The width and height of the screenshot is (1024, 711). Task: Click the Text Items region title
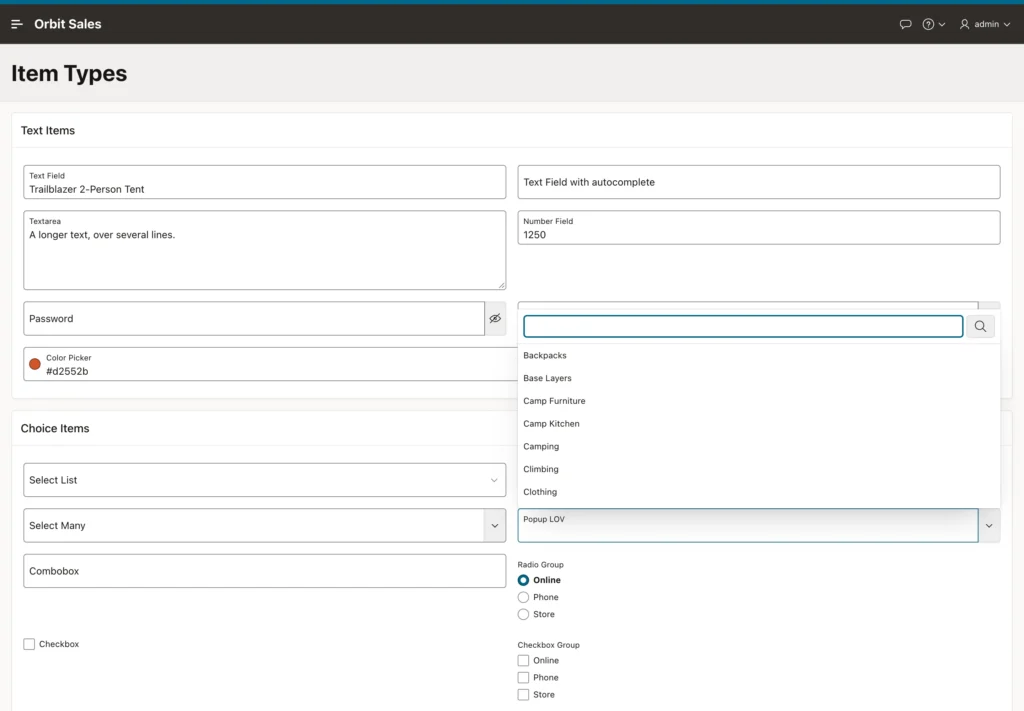pyautogui.click(x=48, y=131)
